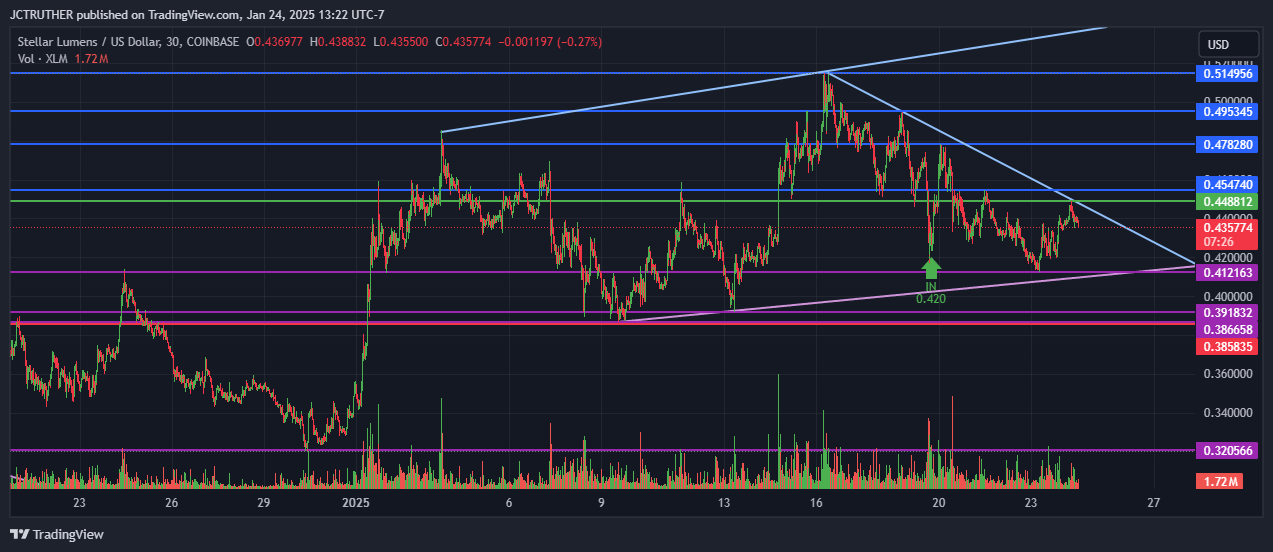
Task: Click the 27 date axis label
Action: (x=1154, y=502)
